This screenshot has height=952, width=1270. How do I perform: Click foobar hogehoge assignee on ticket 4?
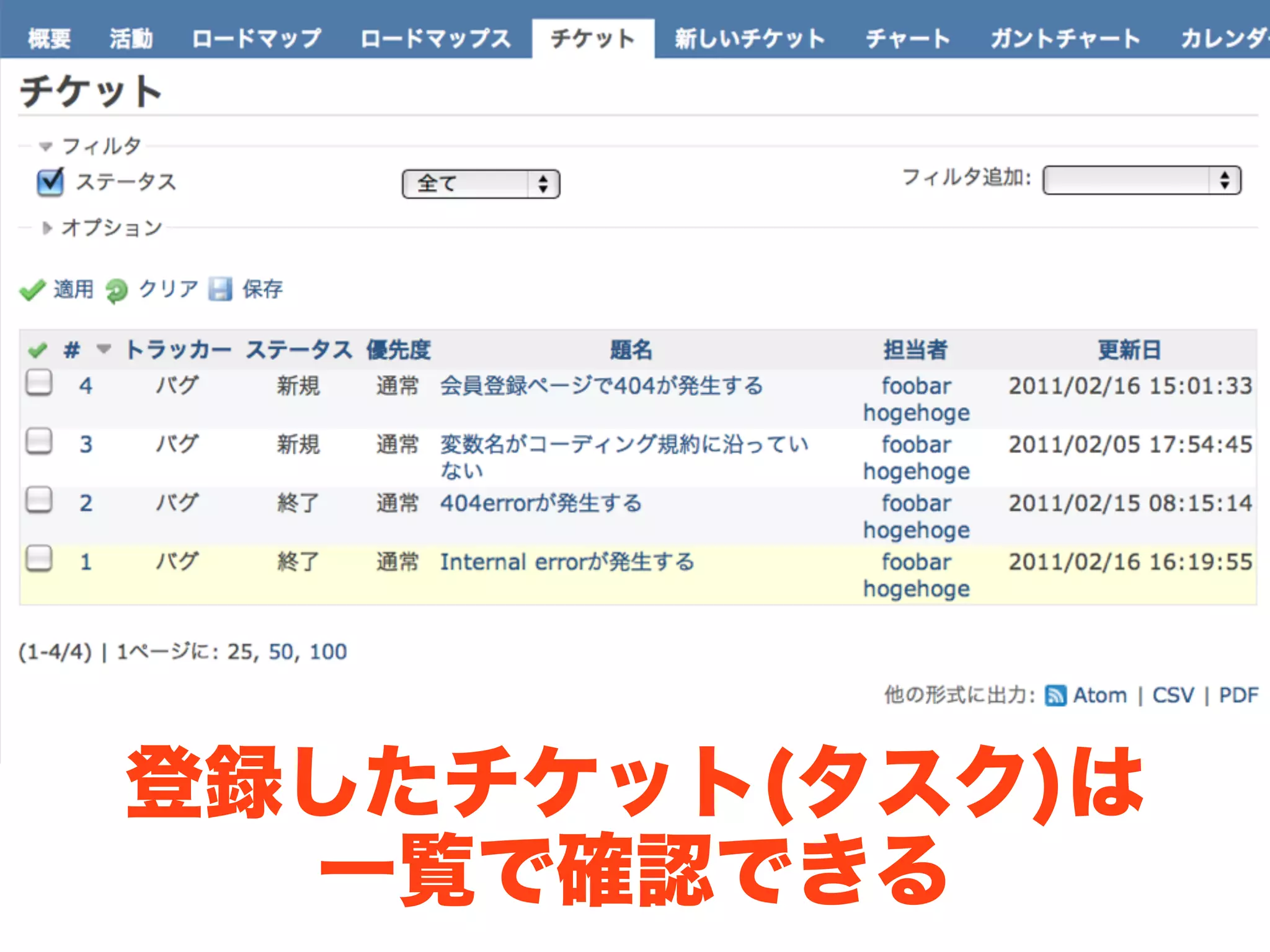917,399
